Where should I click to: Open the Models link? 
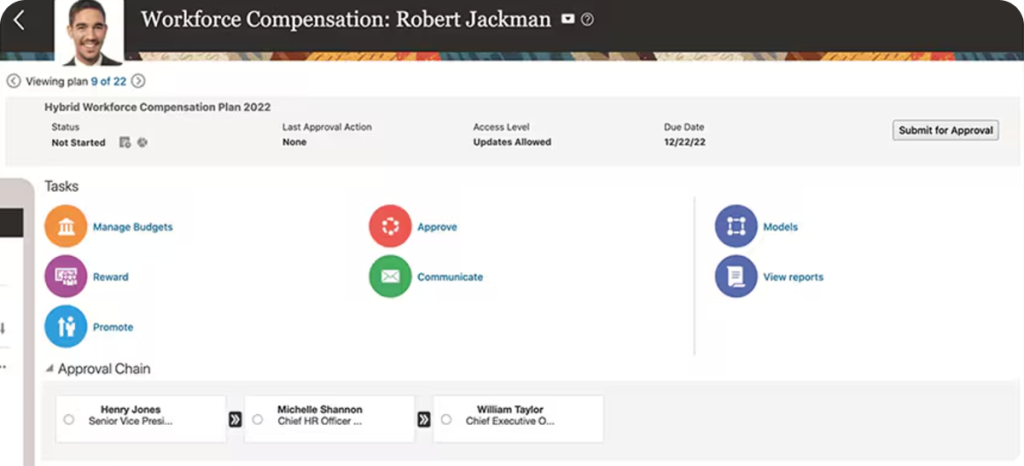780,227
